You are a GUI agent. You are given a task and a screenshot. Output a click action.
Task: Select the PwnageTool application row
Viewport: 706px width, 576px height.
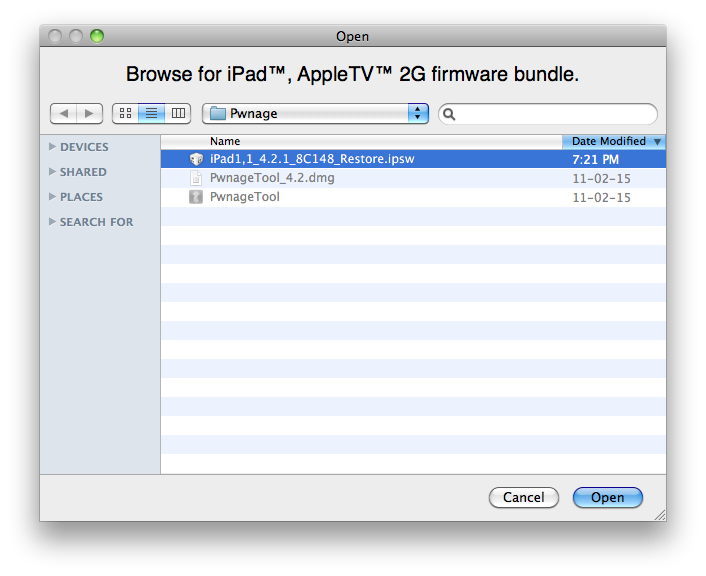(413, 197)
